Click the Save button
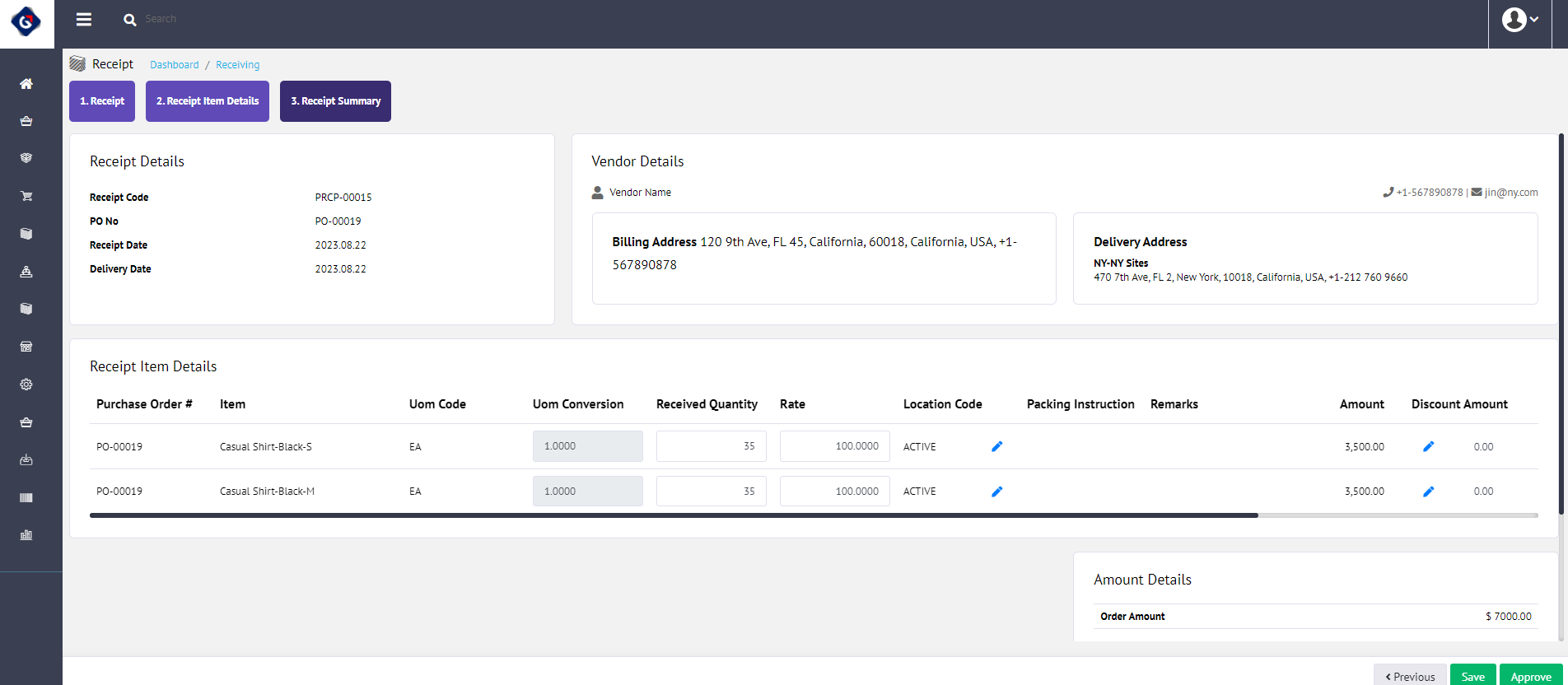Image resolution: width=1568 pixels, height=685 pixels. coord(1472,676)
